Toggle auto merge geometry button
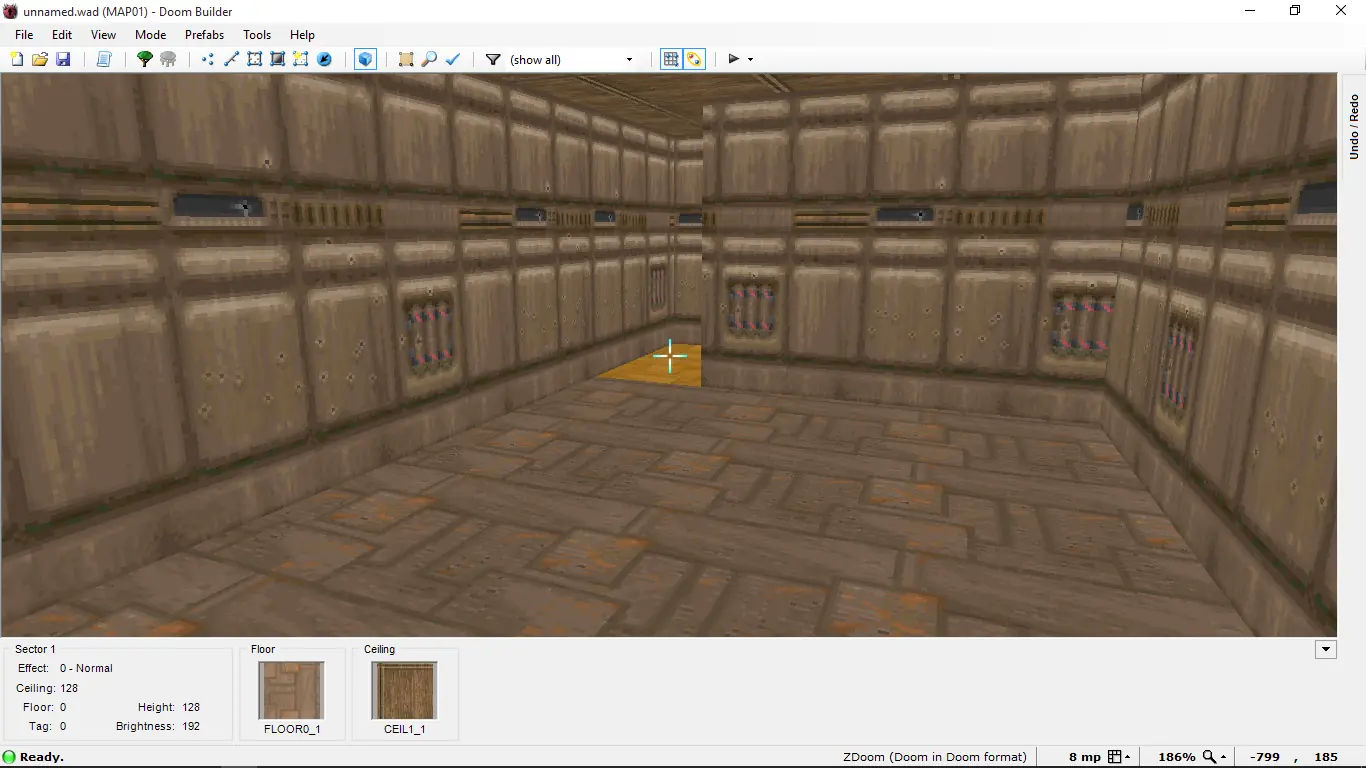 pos(695,60)
